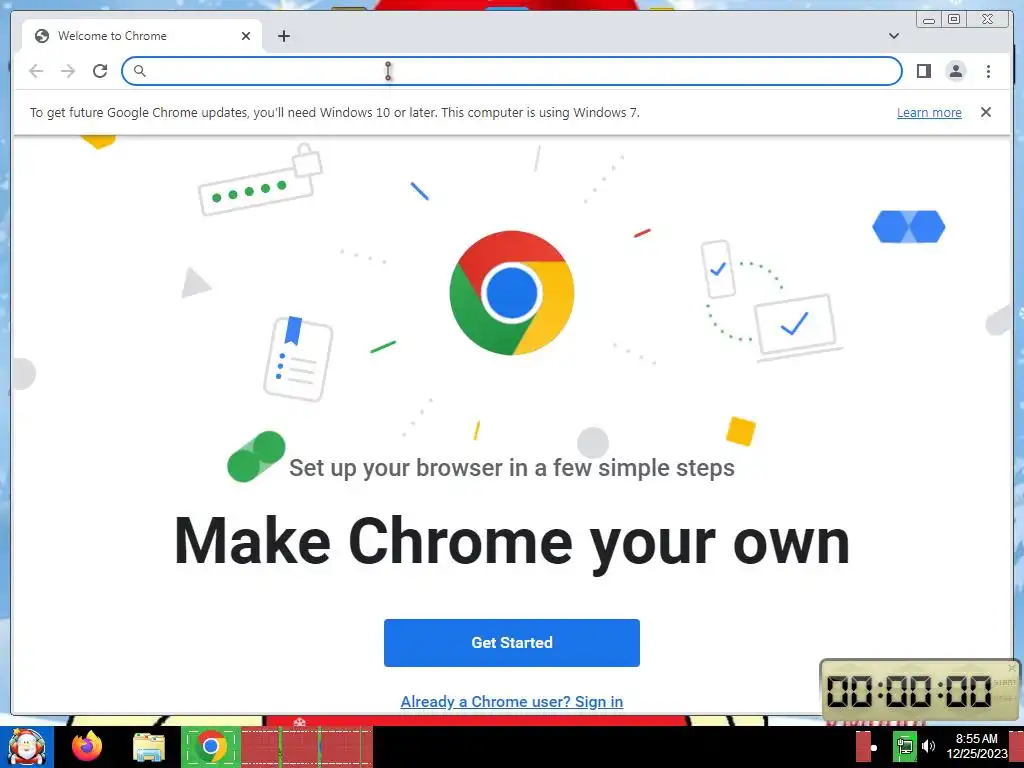Click the Set up your browser text
The image size is (1024, 768).
(x=511, y=468)
